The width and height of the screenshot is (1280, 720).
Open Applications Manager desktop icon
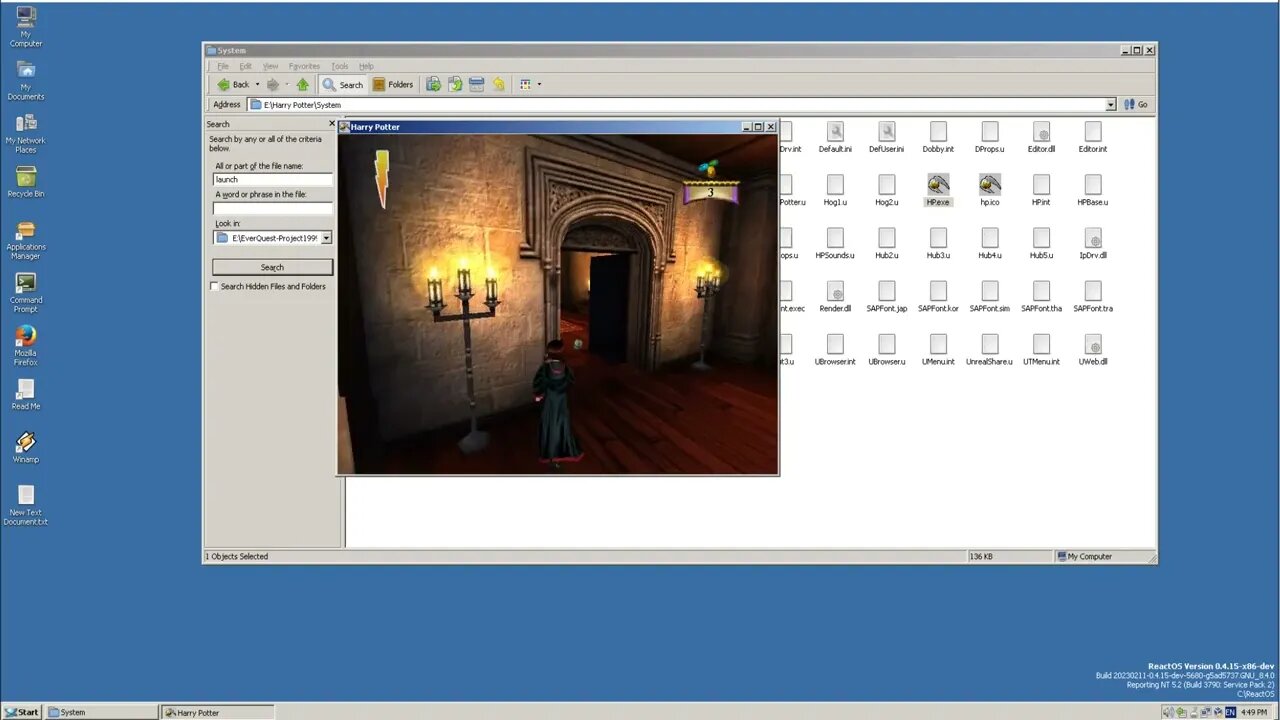pos(26,240)
